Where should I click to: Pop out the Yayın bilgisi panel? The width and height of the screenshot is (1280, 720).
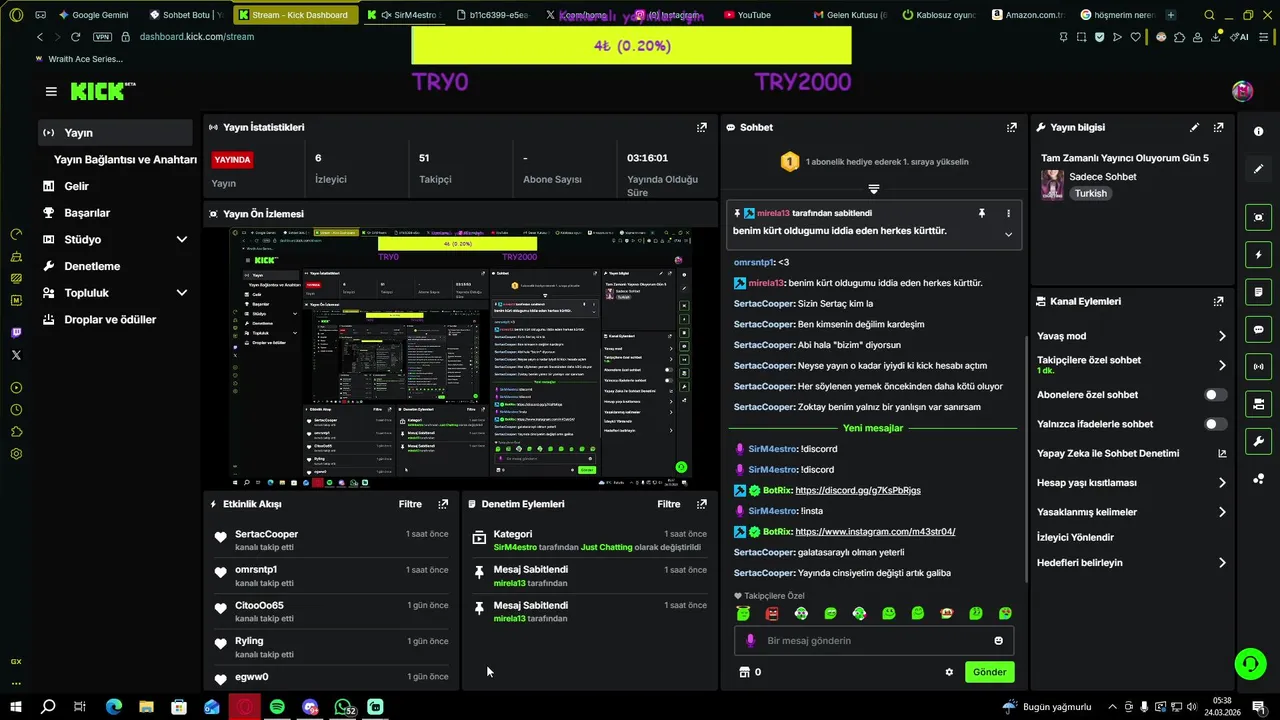1218,127
